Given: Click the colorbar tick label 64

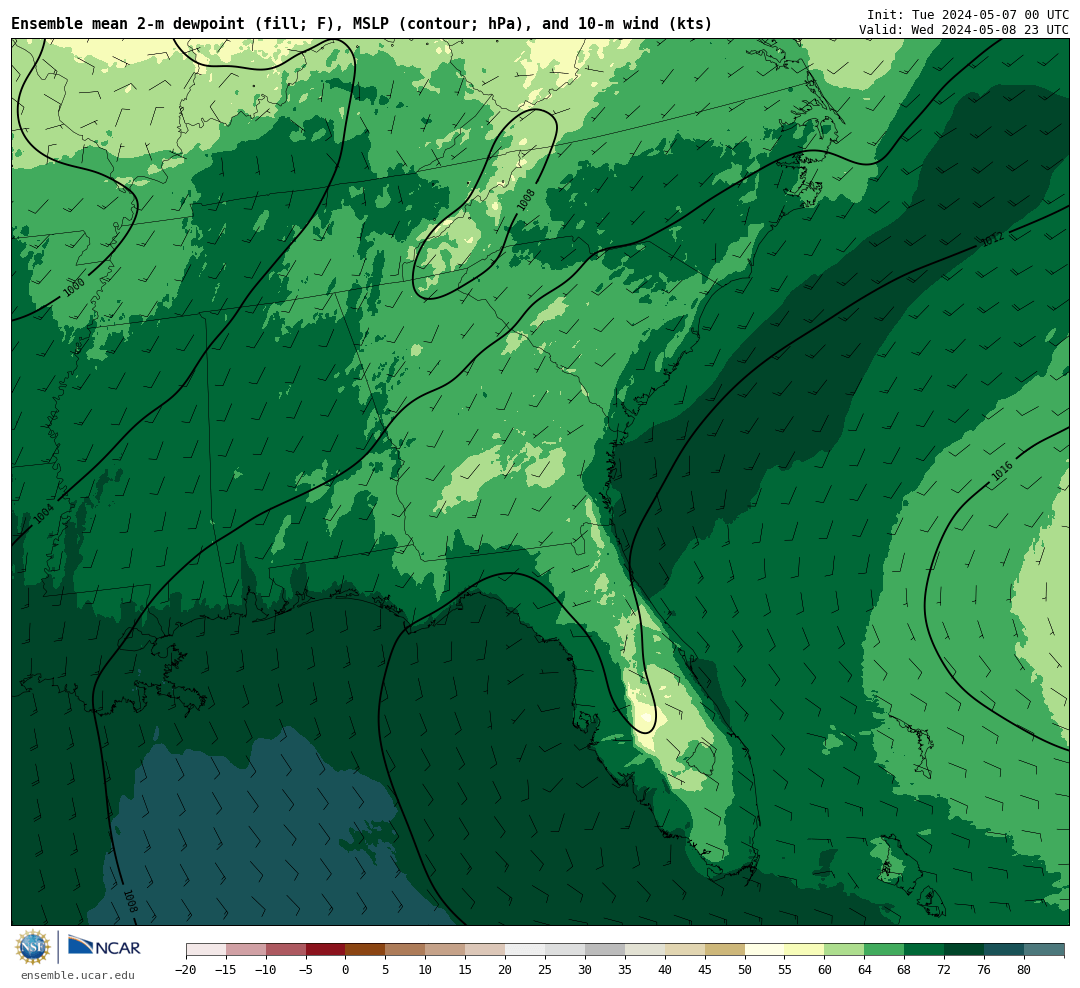Looking at the screenshot, I should (865, 970).
